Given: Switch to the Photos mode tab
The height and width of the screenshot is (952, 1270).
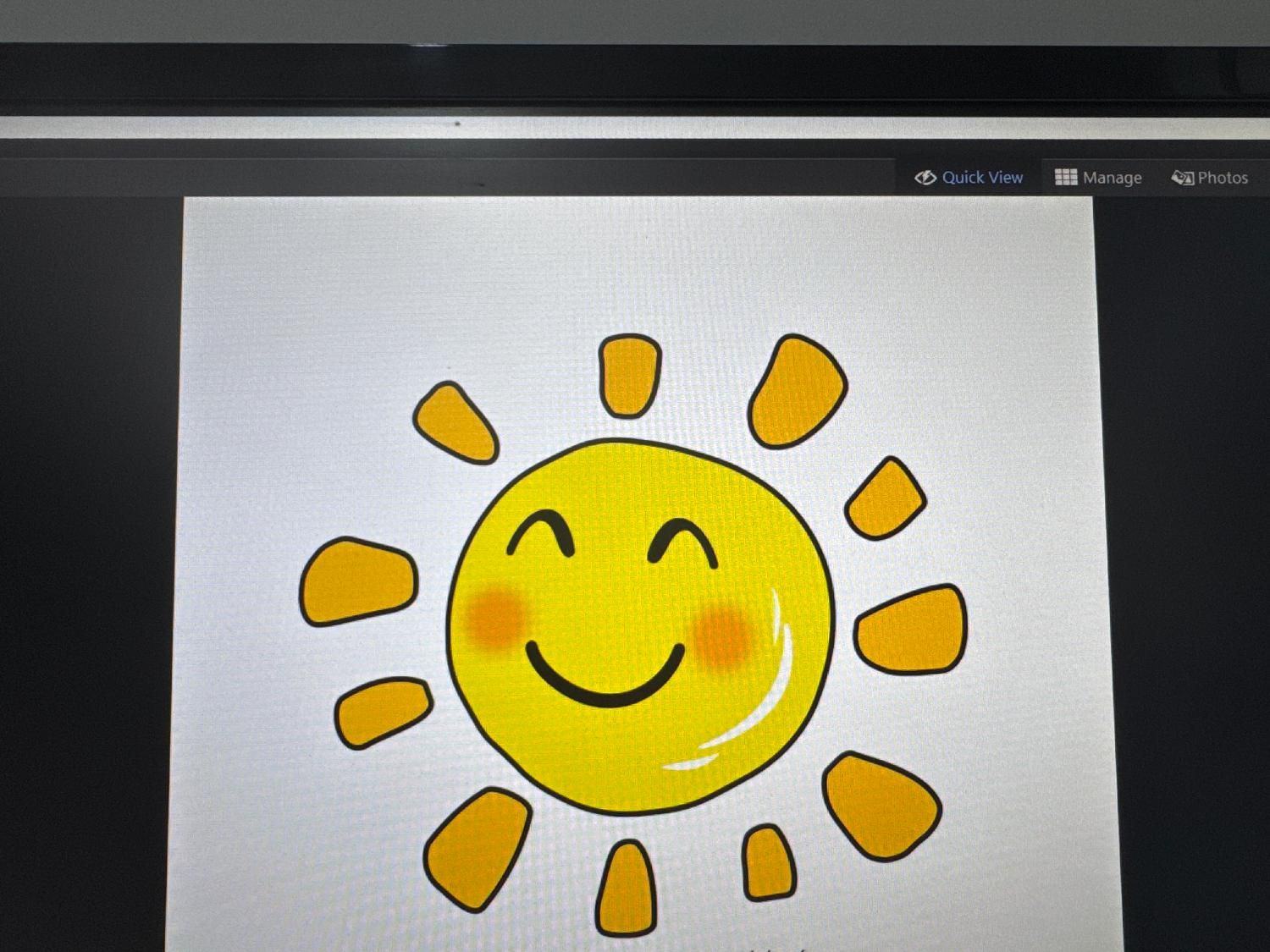Looking at the screenshot, I should pyautogui.click(x=1210, y=178).
